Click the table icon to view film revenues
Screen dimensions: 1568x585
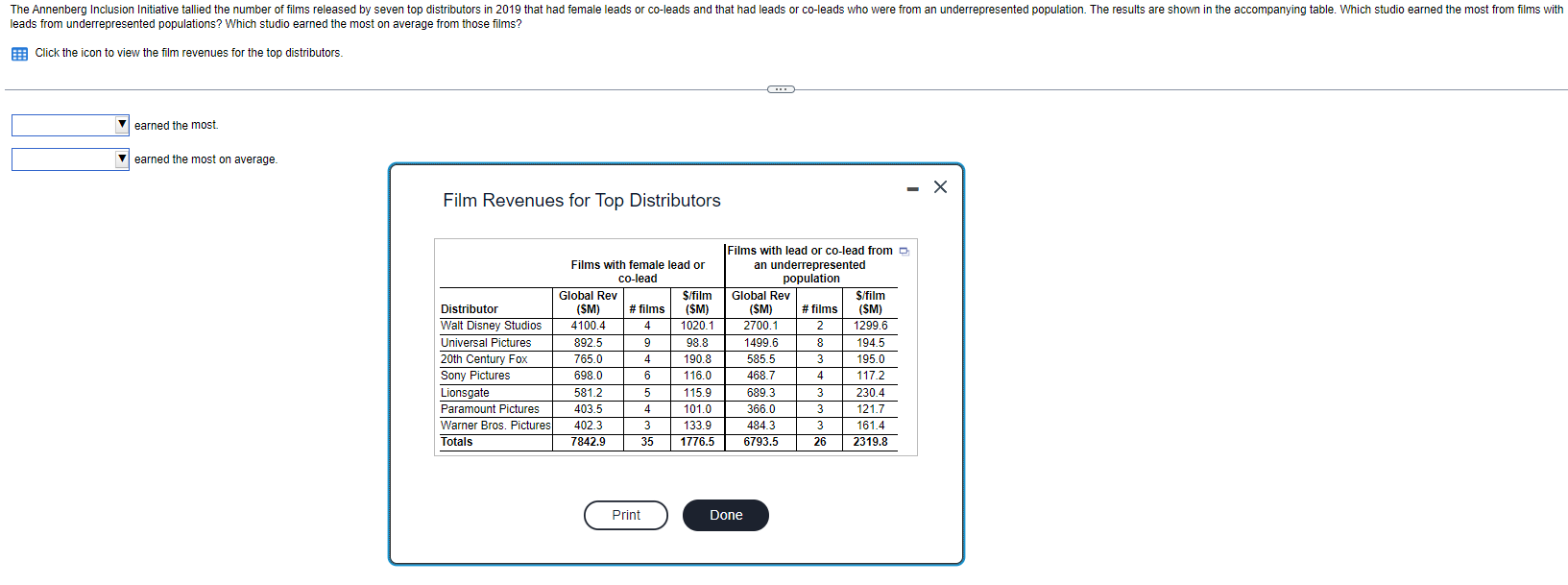click(19, 54)
